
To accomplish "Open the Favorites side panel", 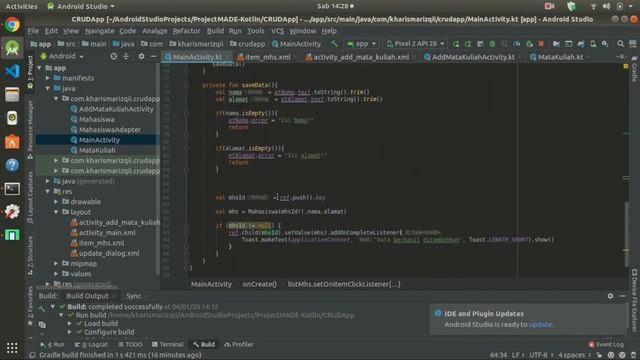I will pos(30,306).
